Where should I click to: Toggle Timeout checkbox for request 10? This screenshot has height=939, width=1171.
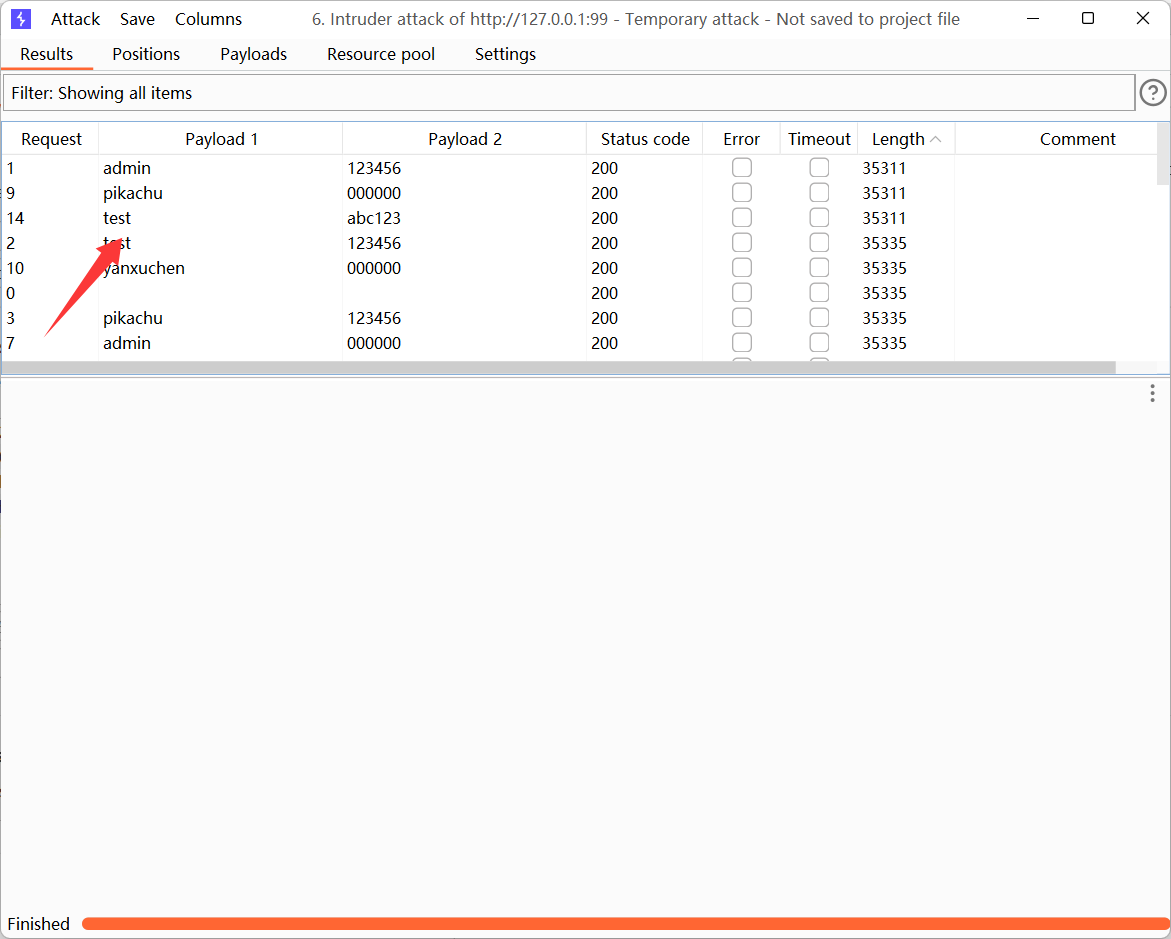click(819, 267)
